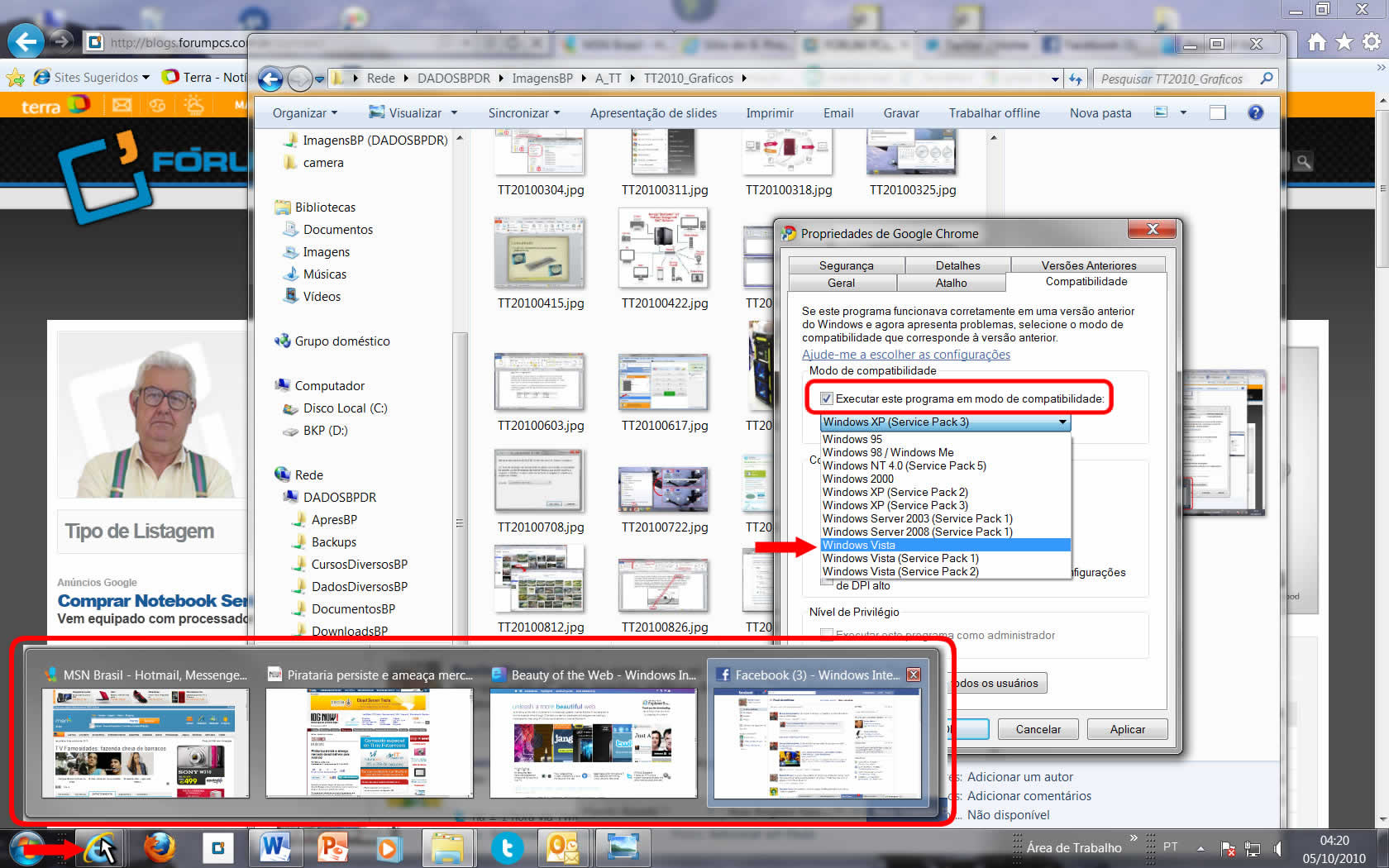The width and height of the screenshot is (1389, 868).
Task: Switch to the Geral tab
Action: (x=841, y=283)
